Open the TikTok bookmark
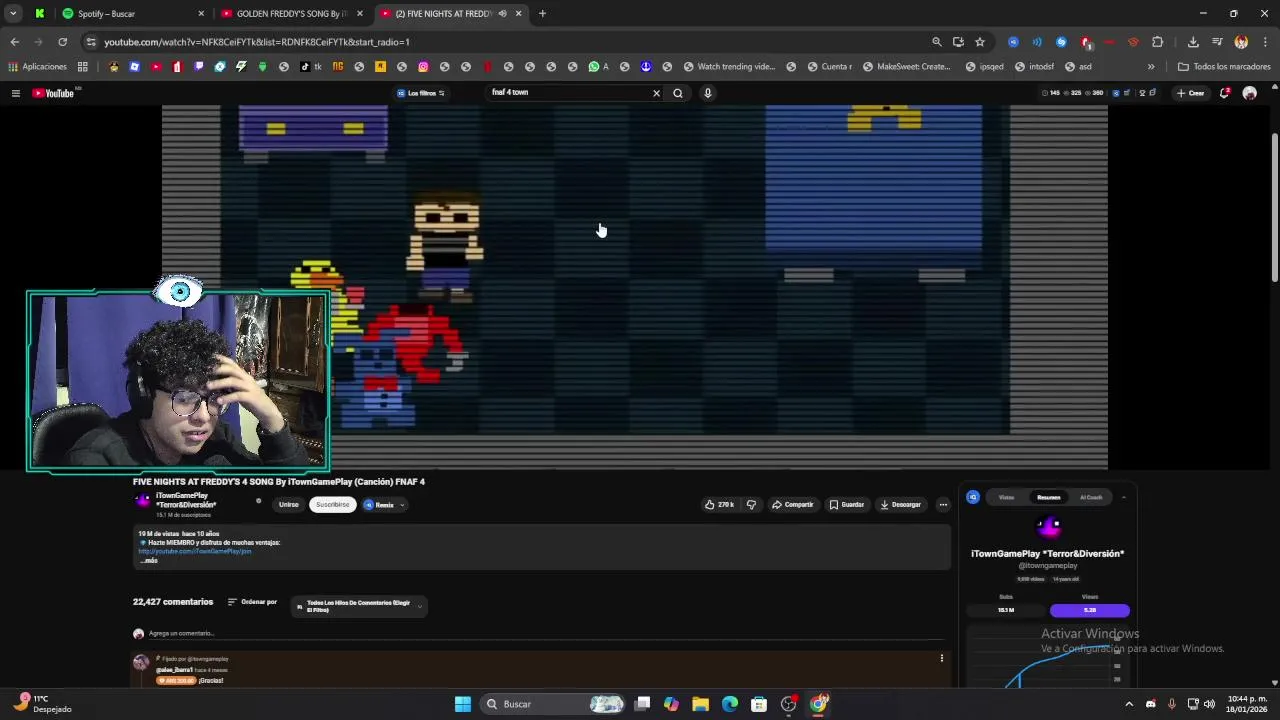 [310, 67]
